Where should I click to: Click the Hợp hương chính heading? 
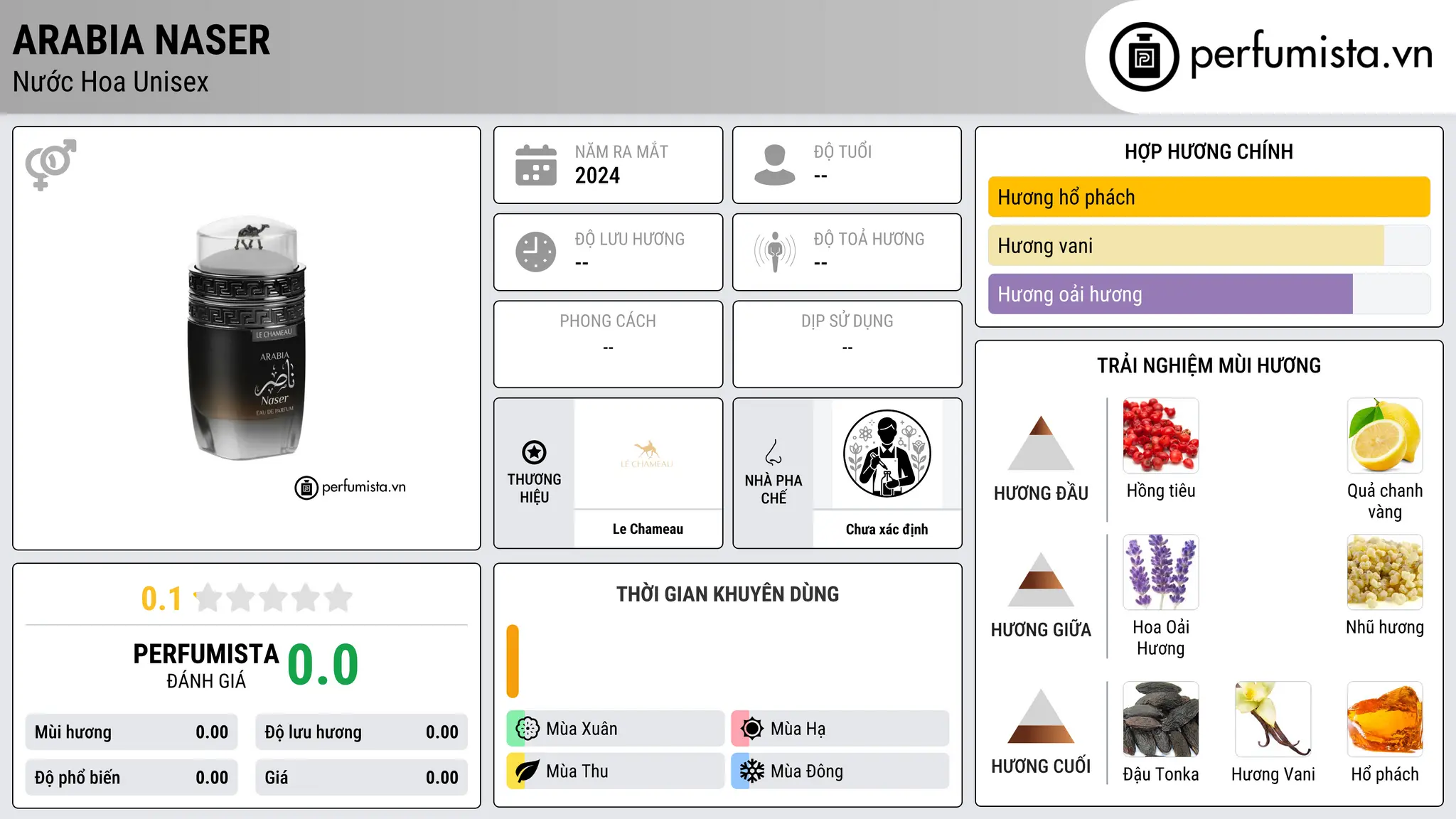[1209, 151]
